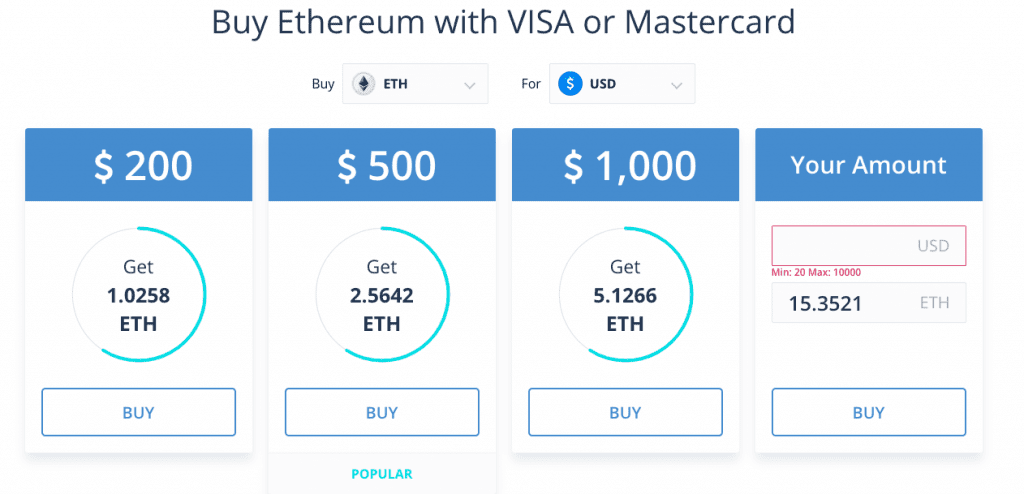
Task: Open the Buy cryptocurrency selector box
Action: tap(415, 84)
